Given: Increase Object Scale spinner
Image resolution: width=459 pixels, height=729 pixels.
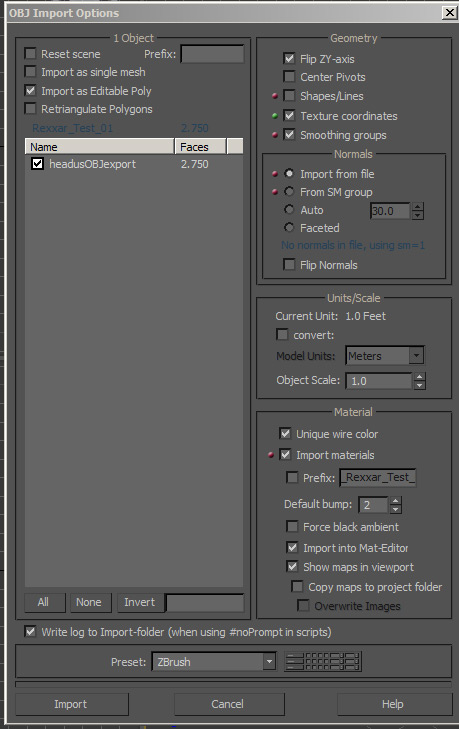Looking at the screenshot, I should click(419, 377).
